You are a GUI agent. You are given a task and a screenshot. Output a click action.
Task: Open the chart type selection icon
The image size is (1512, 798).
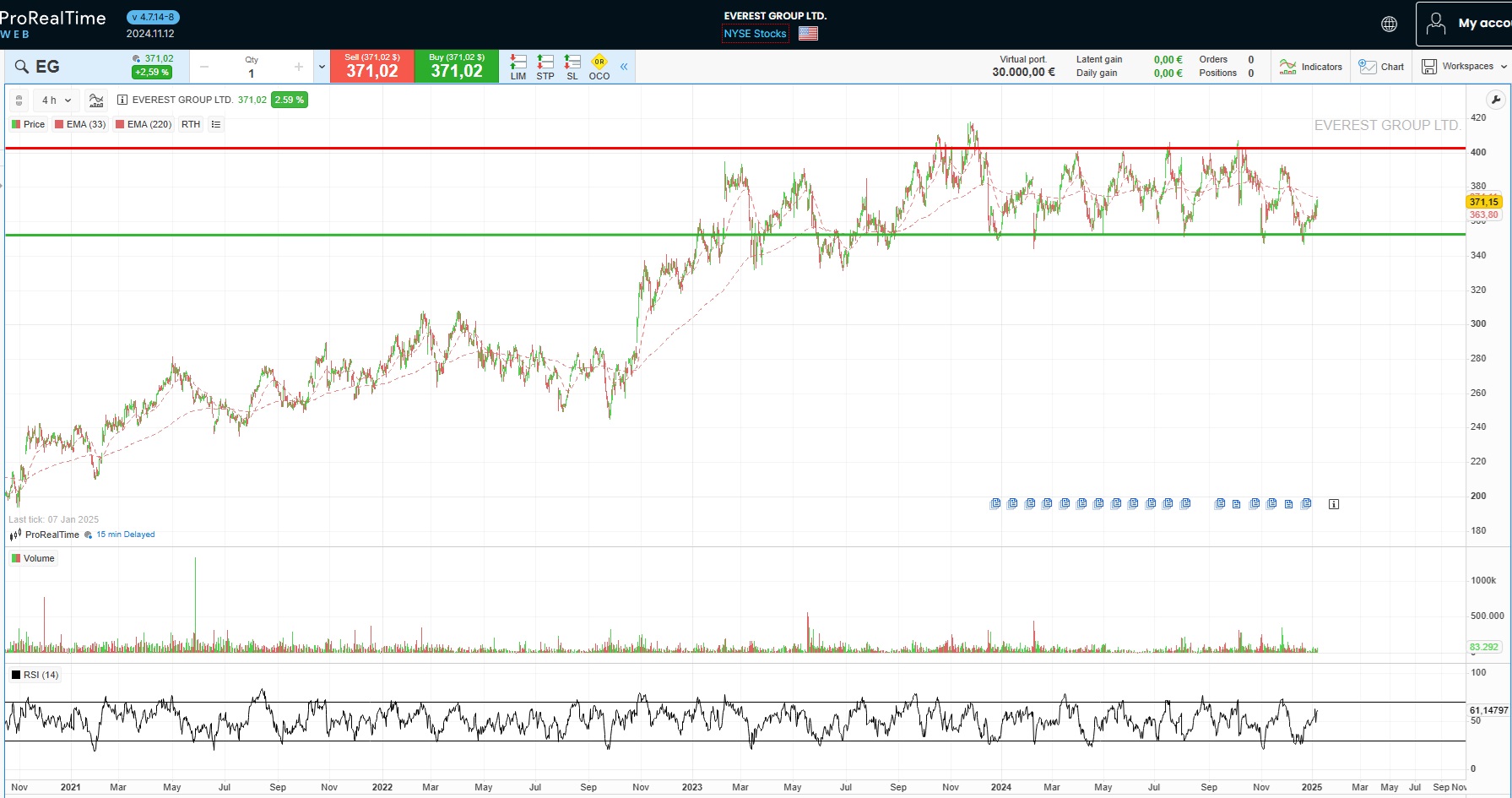[96, 99]
